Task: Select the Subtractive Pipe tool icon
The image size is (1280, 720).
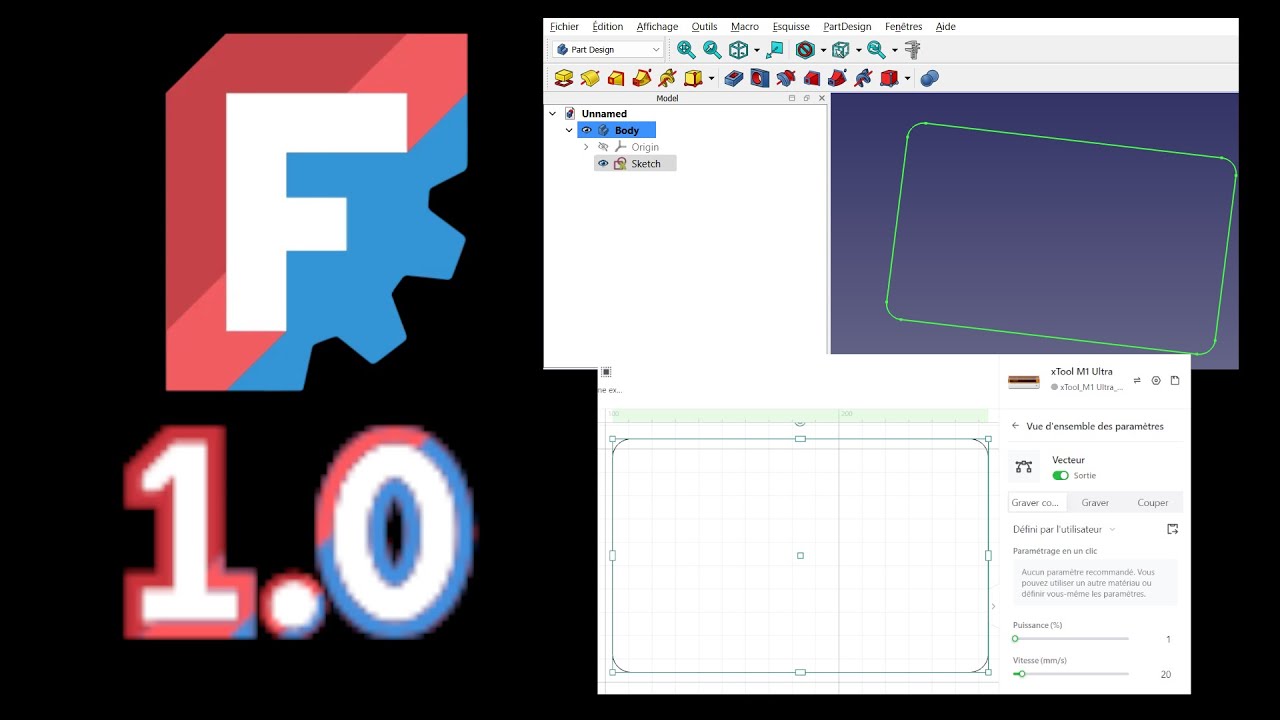Action: tap(838, 78)
